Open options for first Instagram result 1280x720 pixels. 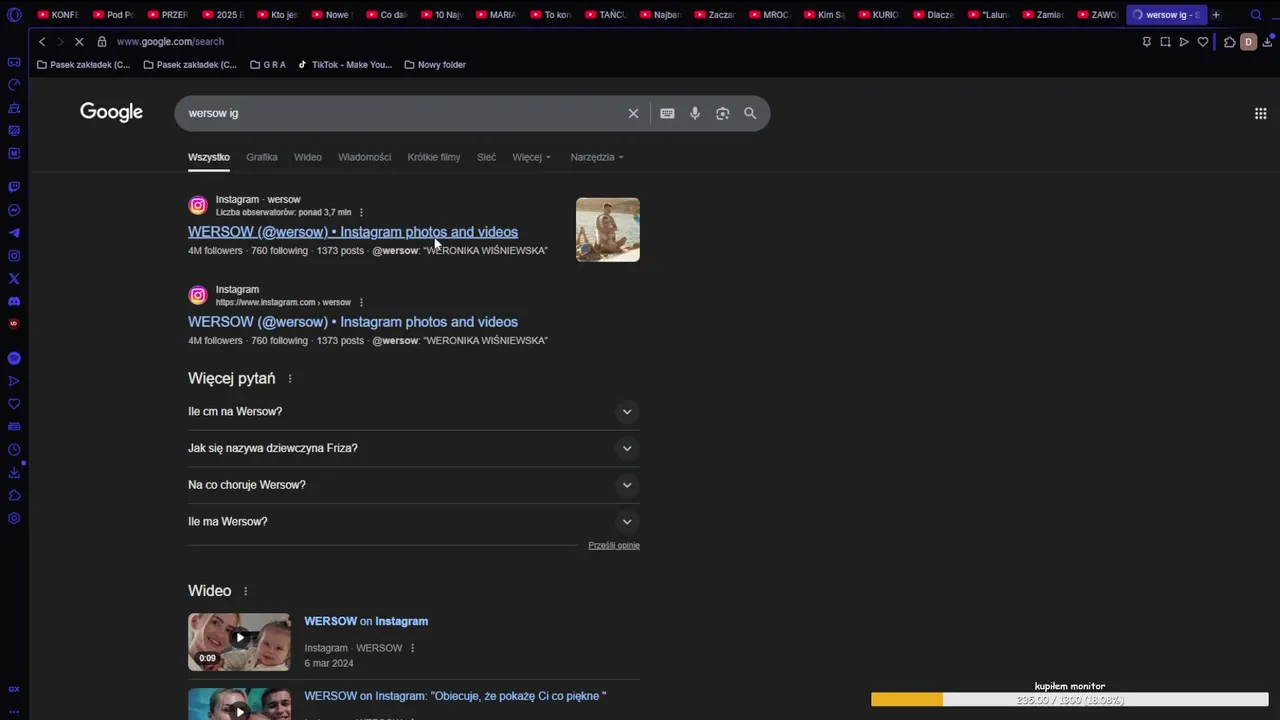tap(361, 212)
